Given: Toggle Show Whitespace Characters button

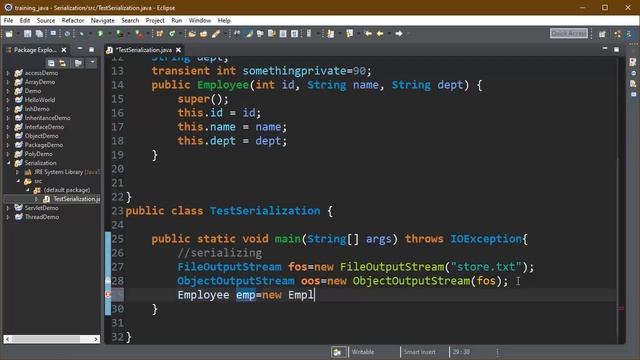Looking at the screenshot, I should pyautogui.click(x=294, y=33).
